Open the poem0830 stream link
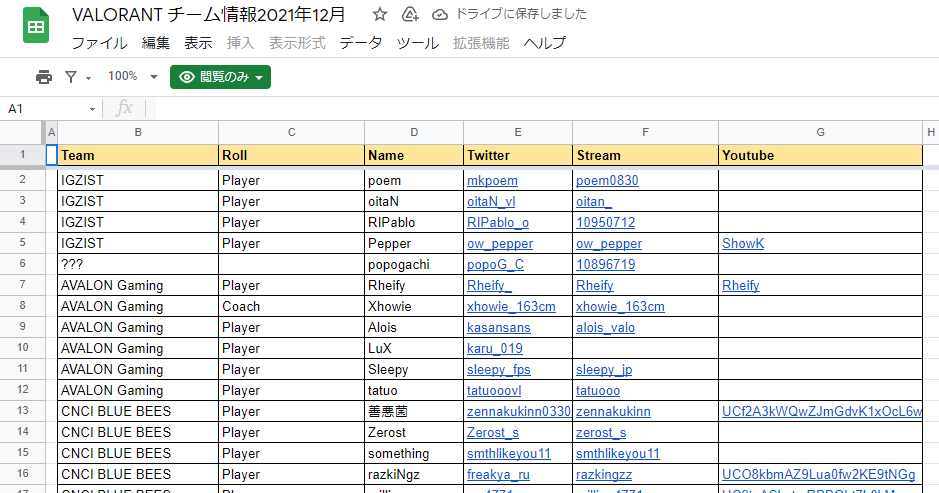Screen dimensions: 939x493 (x=607, y=180)
